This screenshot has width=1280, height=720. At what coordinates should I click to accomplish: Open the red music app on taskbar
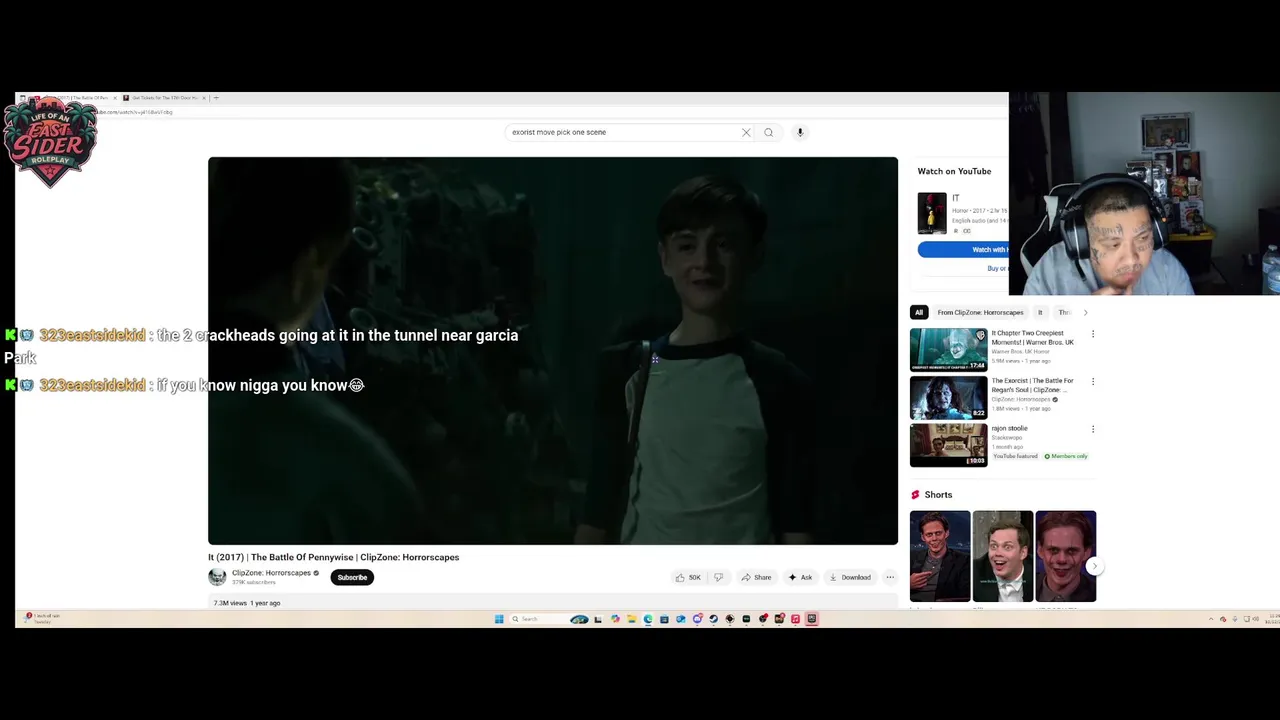795,619
